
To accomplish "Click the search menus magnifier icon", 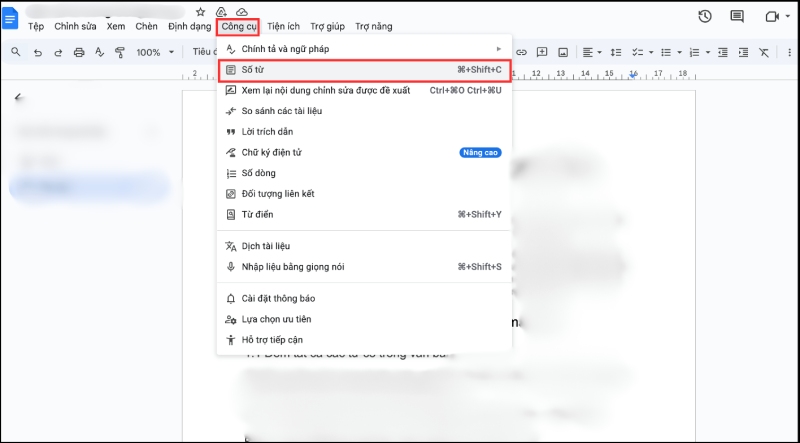I will coord(16,52).
